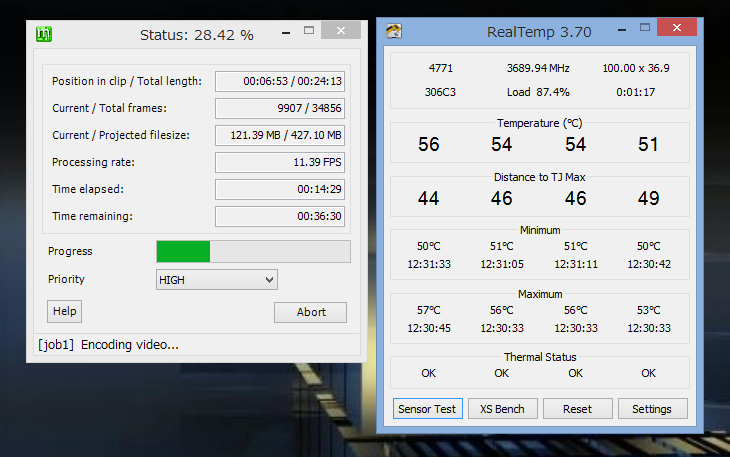The width and height of the screenshot is (730, 457).
Task: Click the Distance to TJ Max value 49
Action: [x=649, y=198]
